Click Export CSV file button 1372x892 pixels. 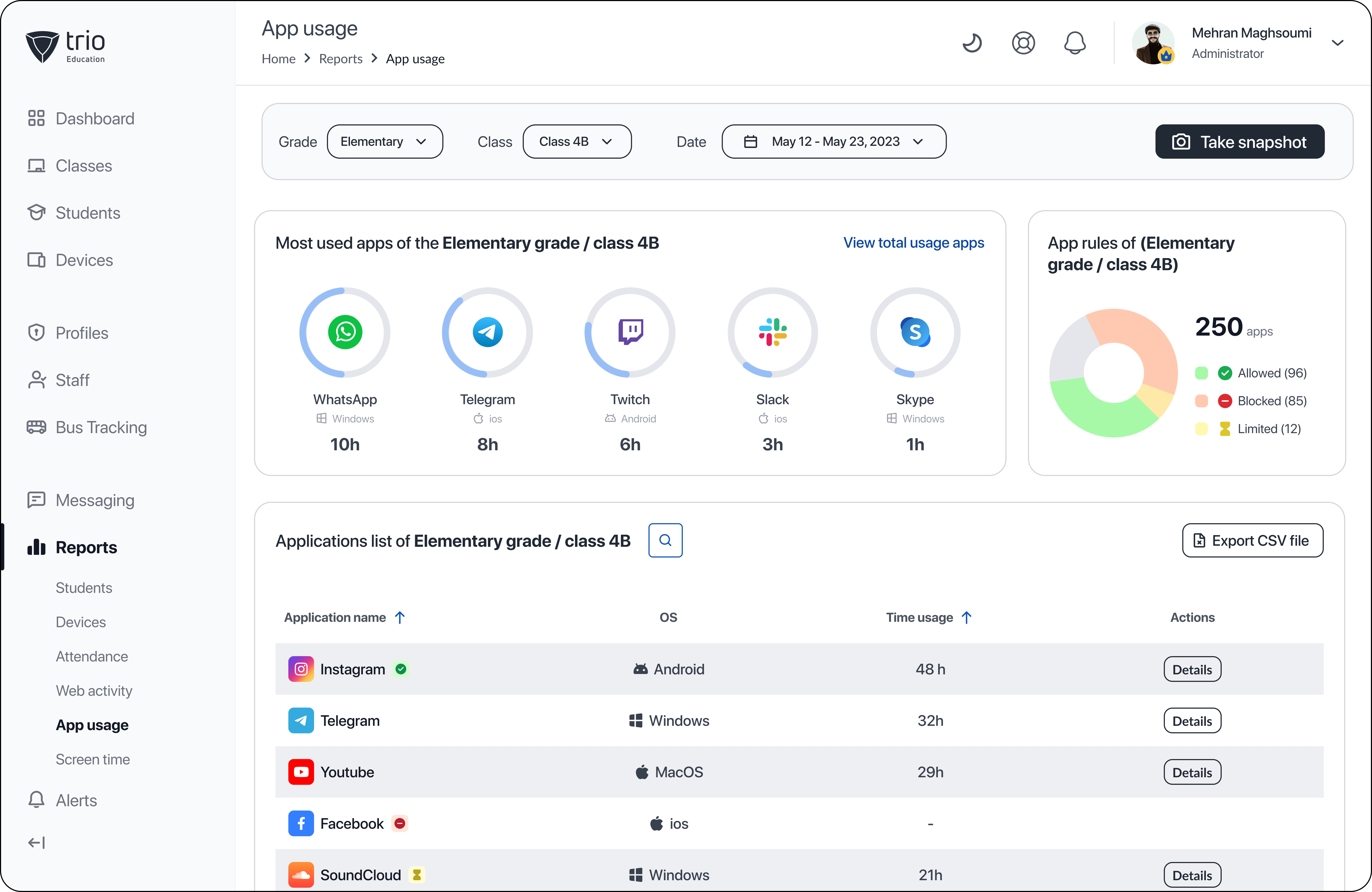[1252, 540]
